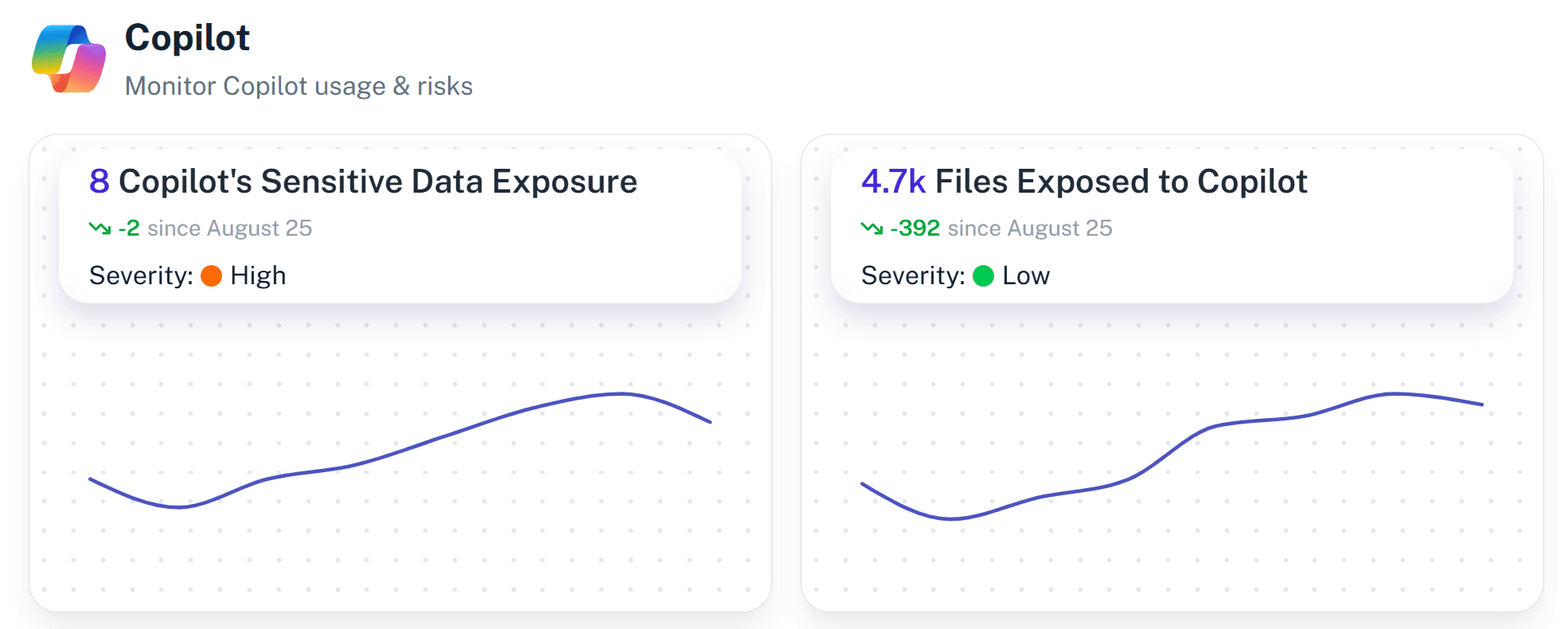Click the Files Exposed trend line chart

(1172, 450)
